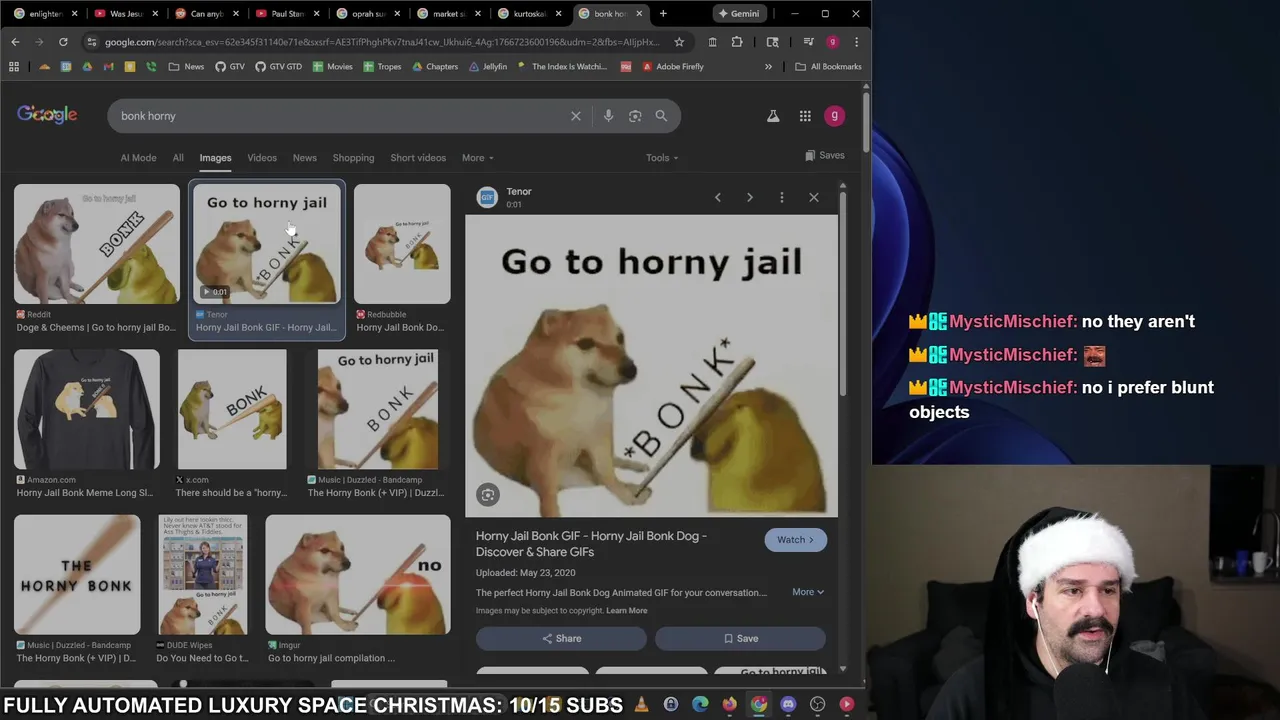
Task: Open Chrome extensions puzzle icon
Action: click(x=737, y=42)
